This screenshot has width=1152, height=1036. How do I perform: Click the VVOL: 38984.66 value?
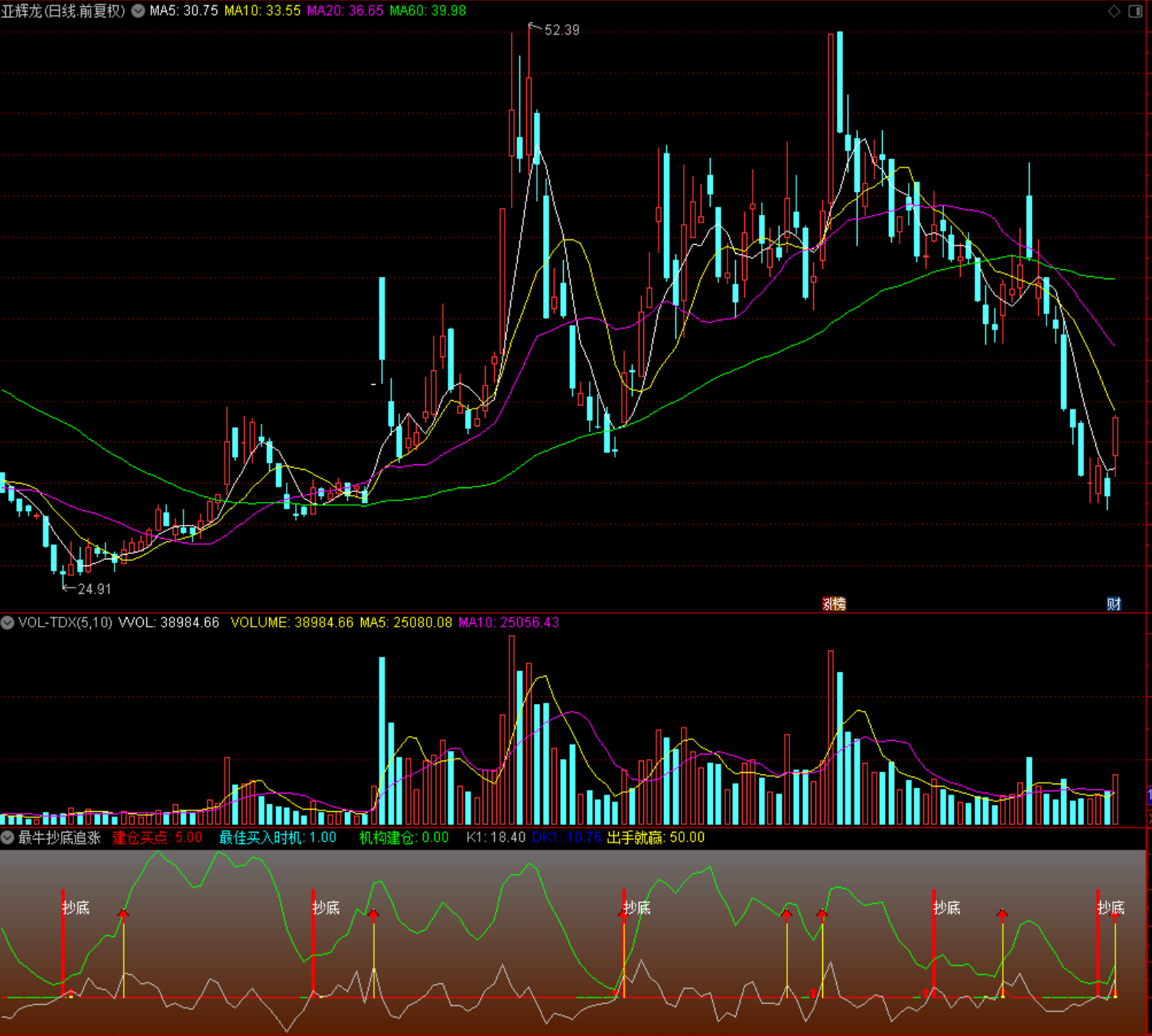[x=169, y=623]
